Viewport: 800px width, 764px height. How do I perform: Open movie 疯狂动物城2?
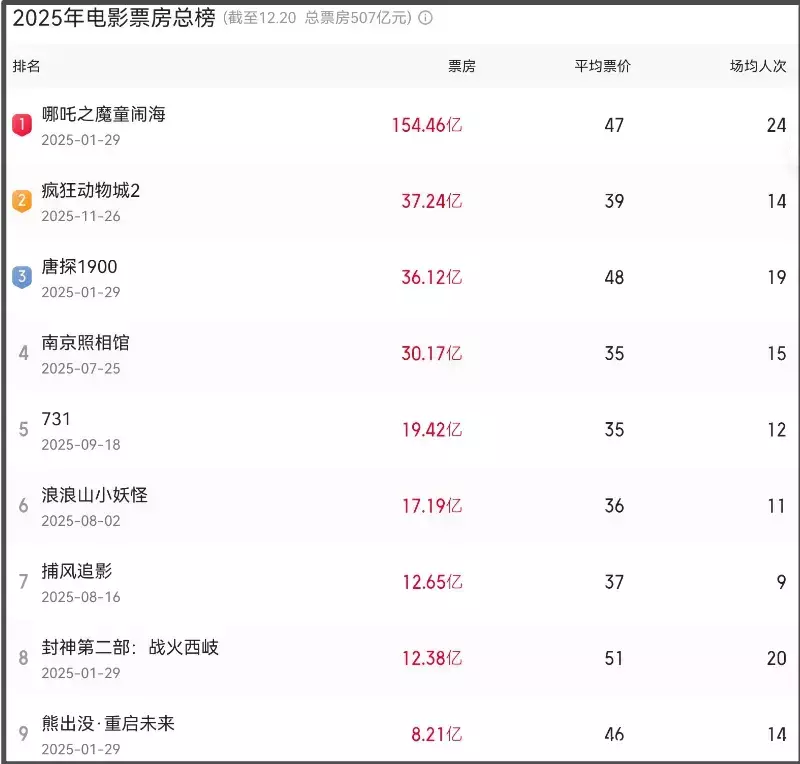pos(91,191)
